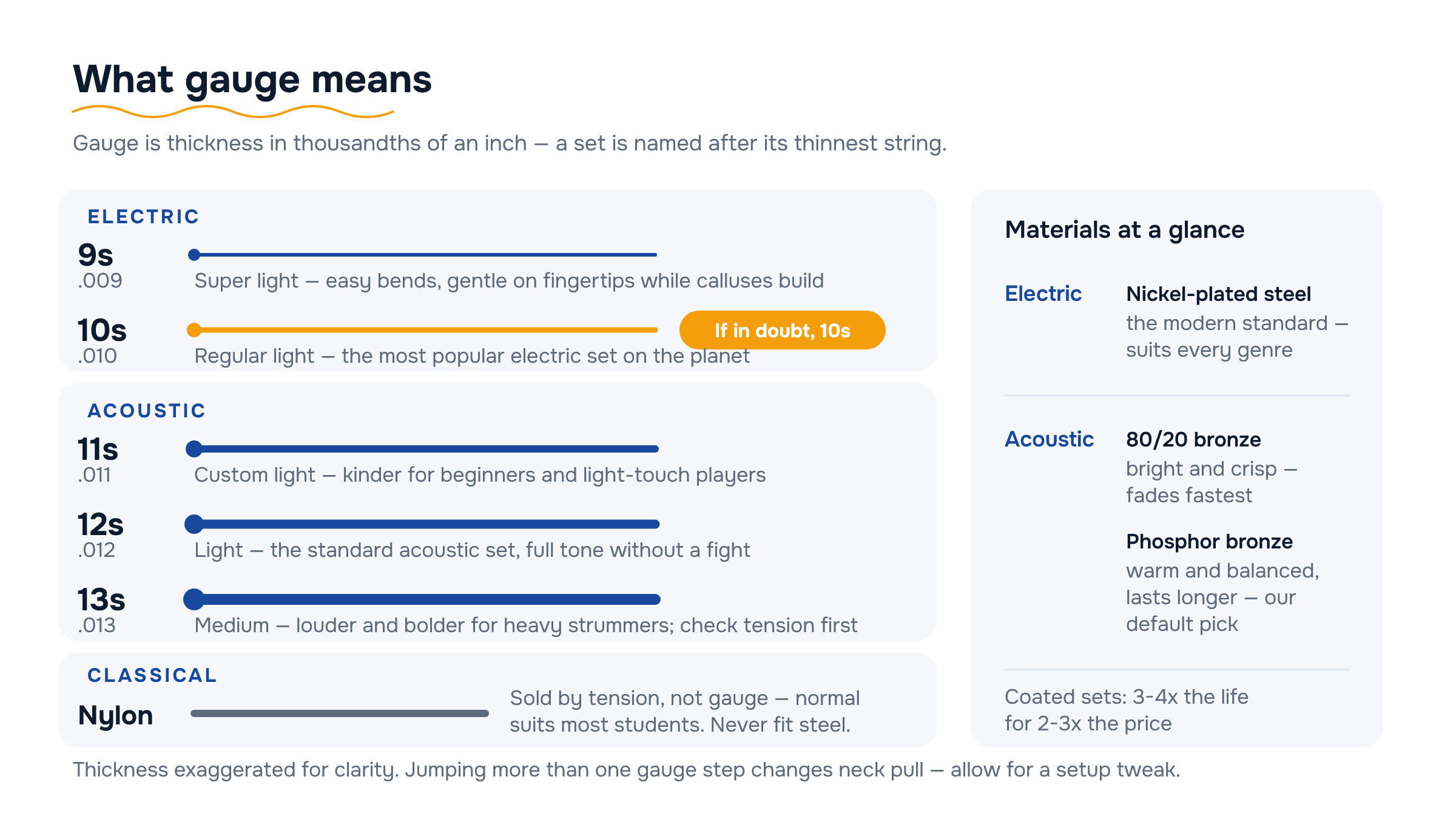Click the 'Materials at a glance' title
This screenshot has height=819, width=1456.
click(x=1125, y=230)
